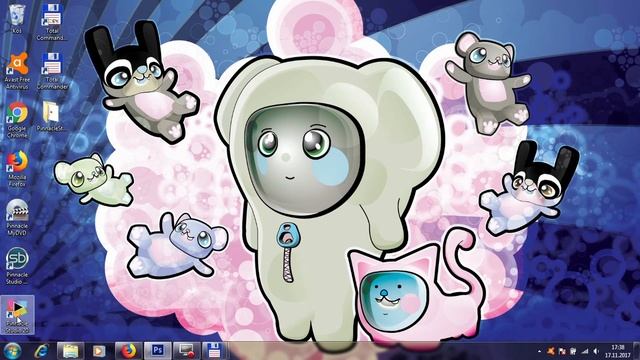Open Windows Media Player from the taskbar

pyautogui.click(x=99, y=351)
